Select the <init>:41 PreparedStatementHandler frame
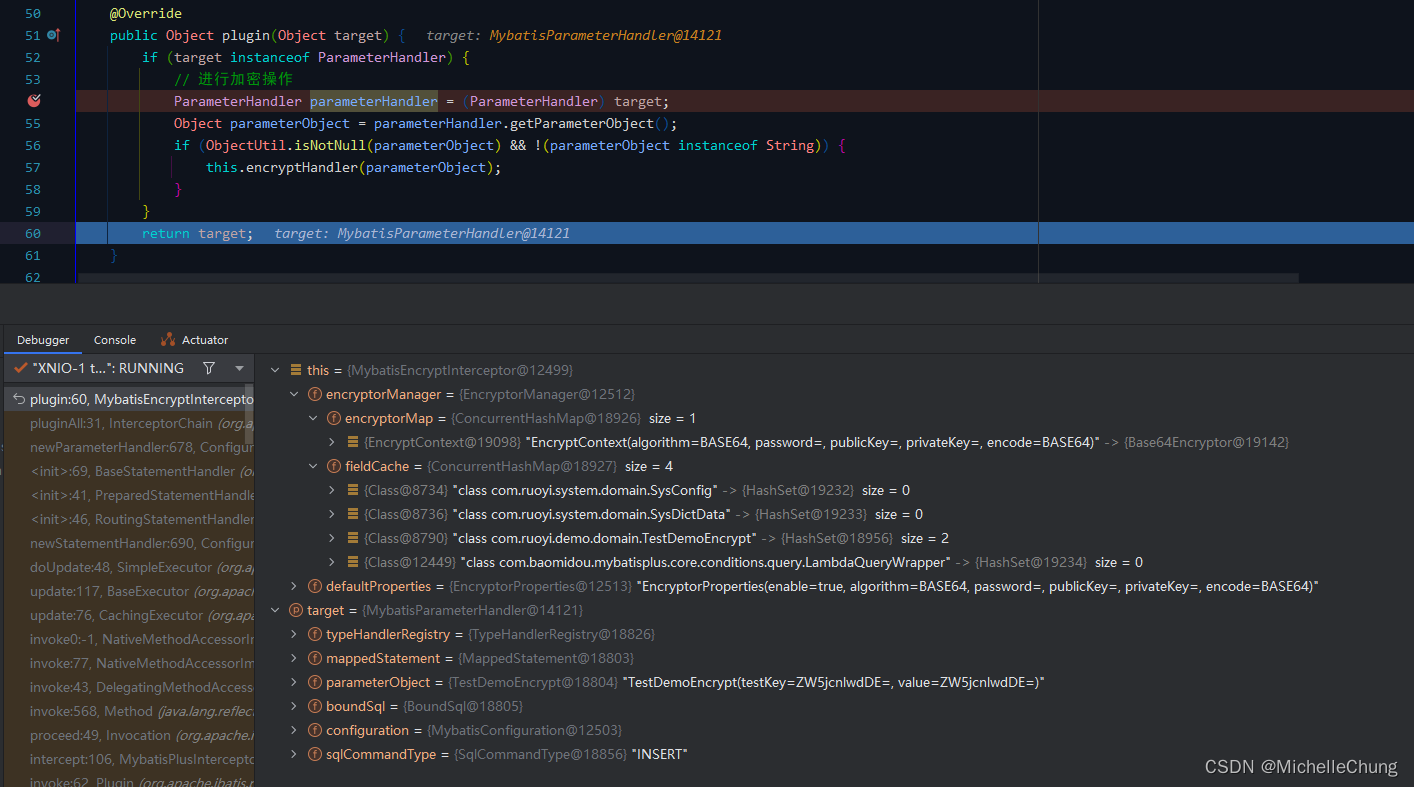The width and height of the screenshot is (1414, 787). coord(127,495)
